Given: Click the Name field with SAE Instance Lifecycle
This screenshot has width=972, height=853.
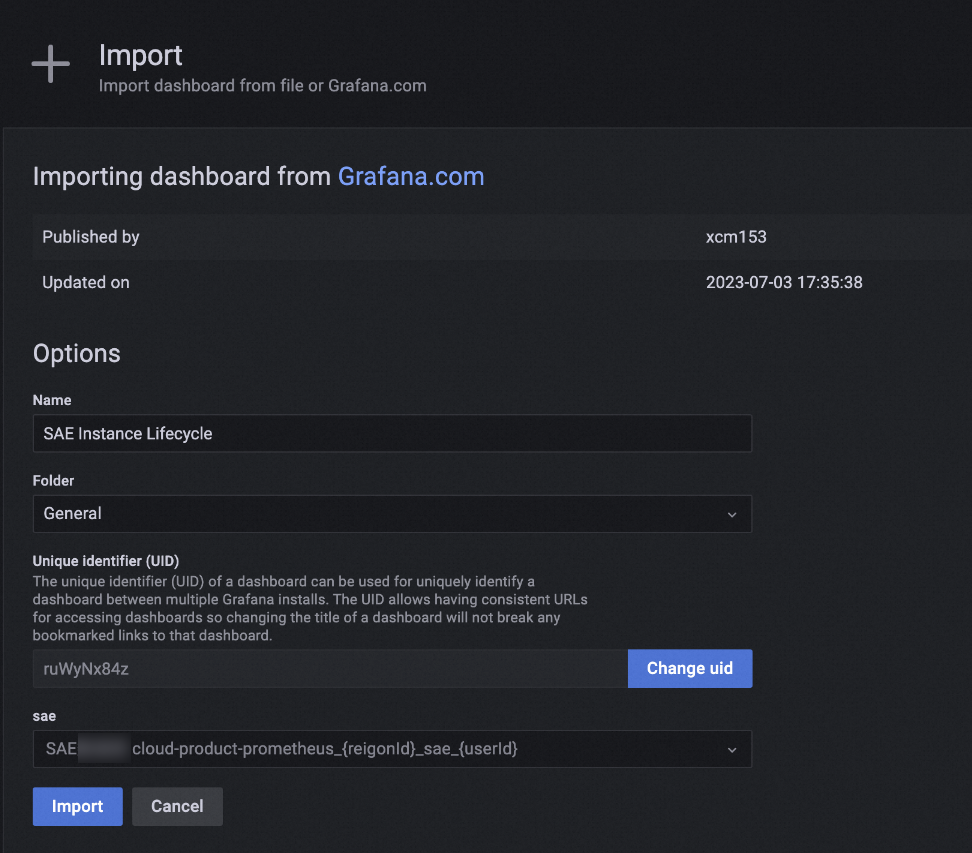Looking at the screenshot, I should (x=392, y=433).
